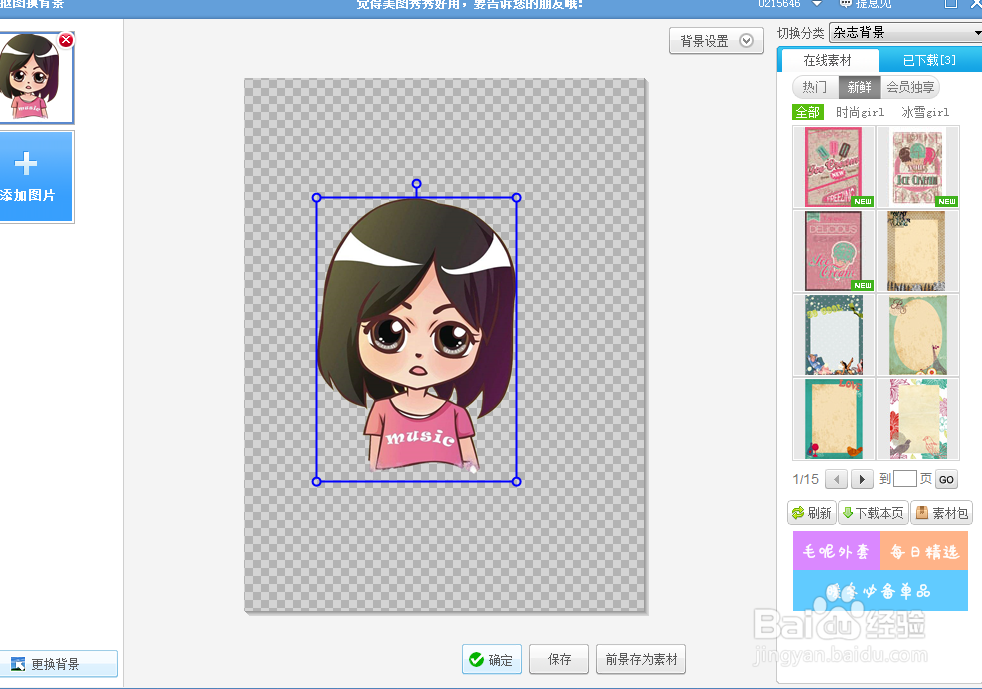The image size is (982, 689).
Task: Switch to the 在线素材 tab
Action: coord(827,60)
